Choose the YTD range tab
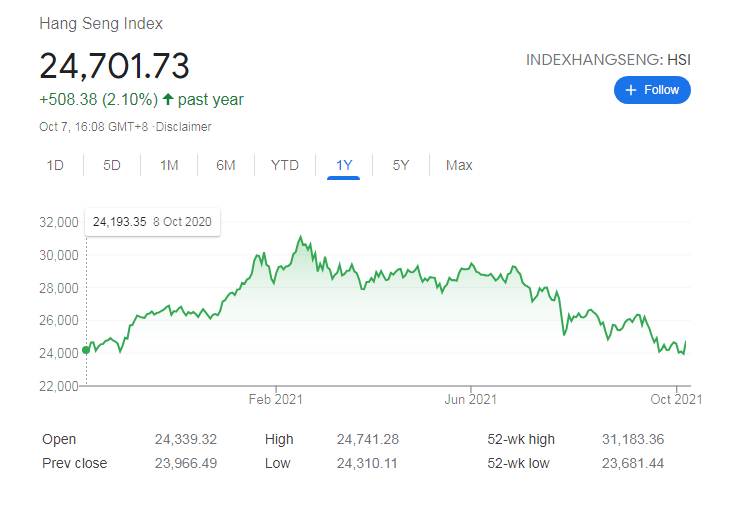This screenshot has width=742, height=508. [x=284, y=165]
